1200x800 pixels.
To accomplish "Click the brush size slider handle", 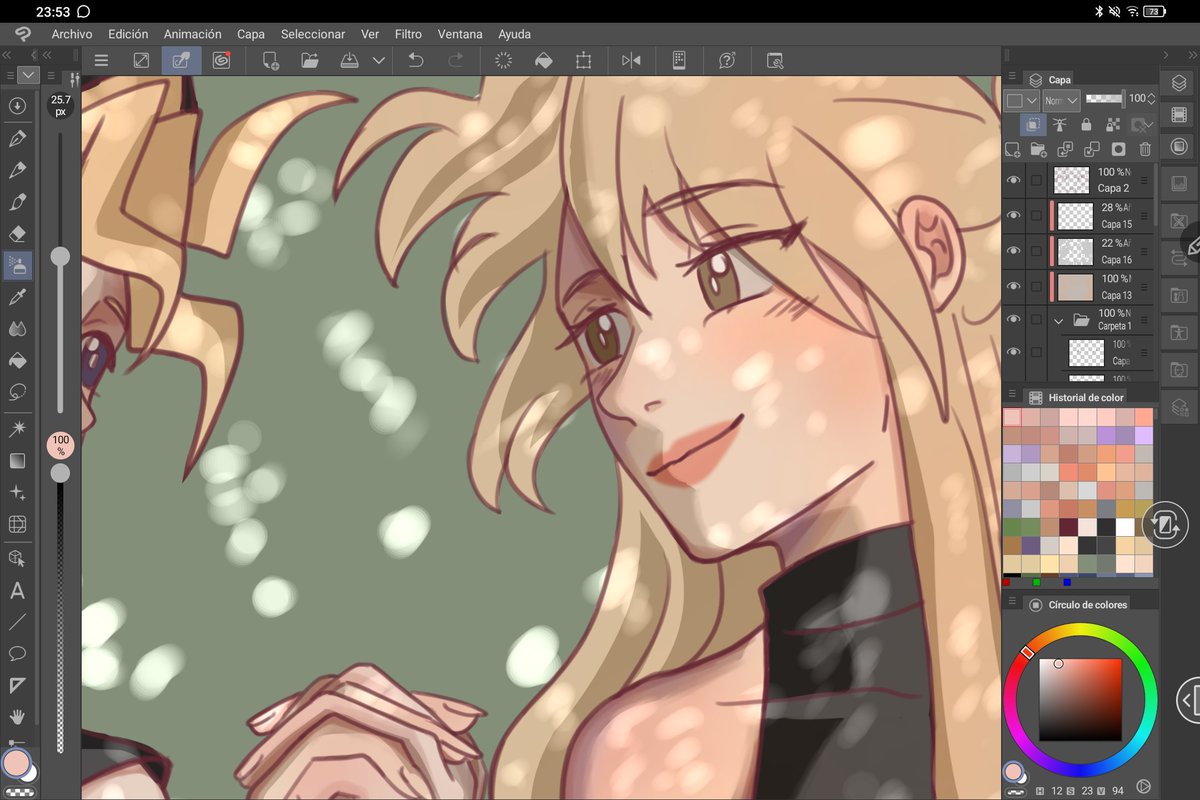I will [x=60, y=257].
